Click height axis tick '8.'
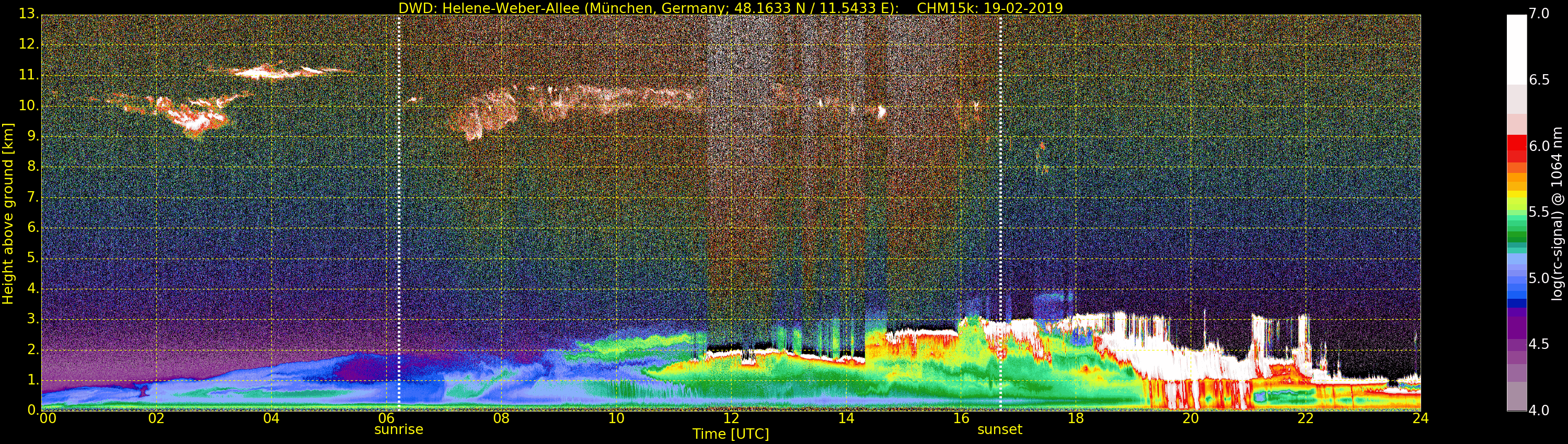1568x444 pixels. pos(32,166)
